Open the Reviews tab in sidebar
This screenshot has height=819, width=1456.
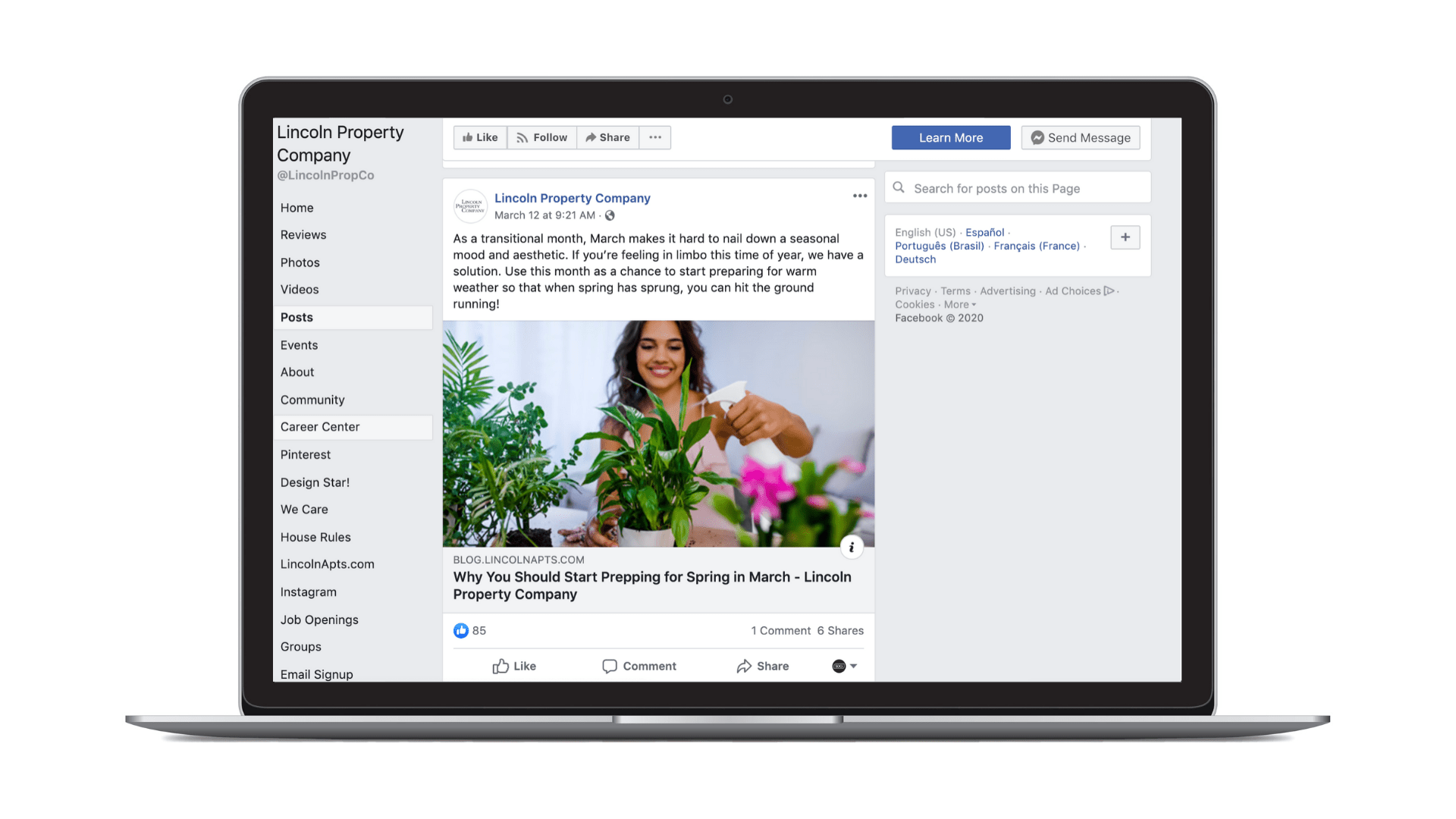tap(303, 235)
